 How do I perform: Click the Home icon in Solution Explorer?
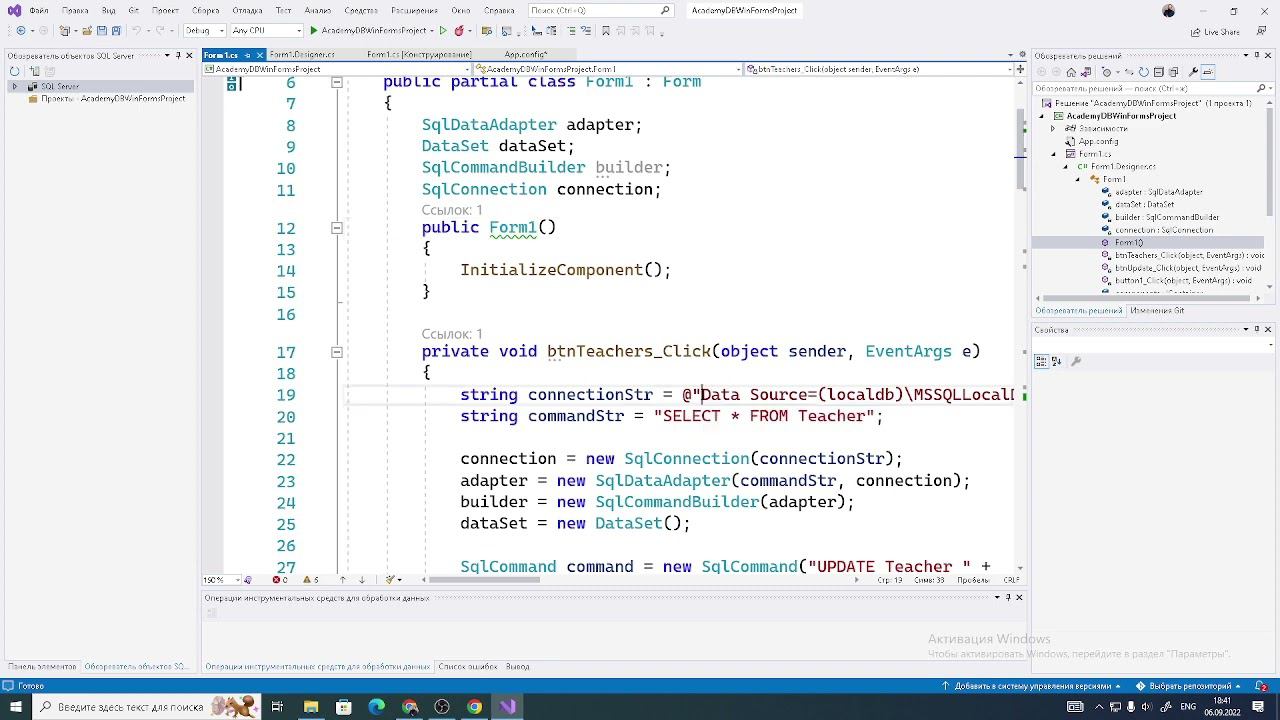click(x=1071, y=72)
